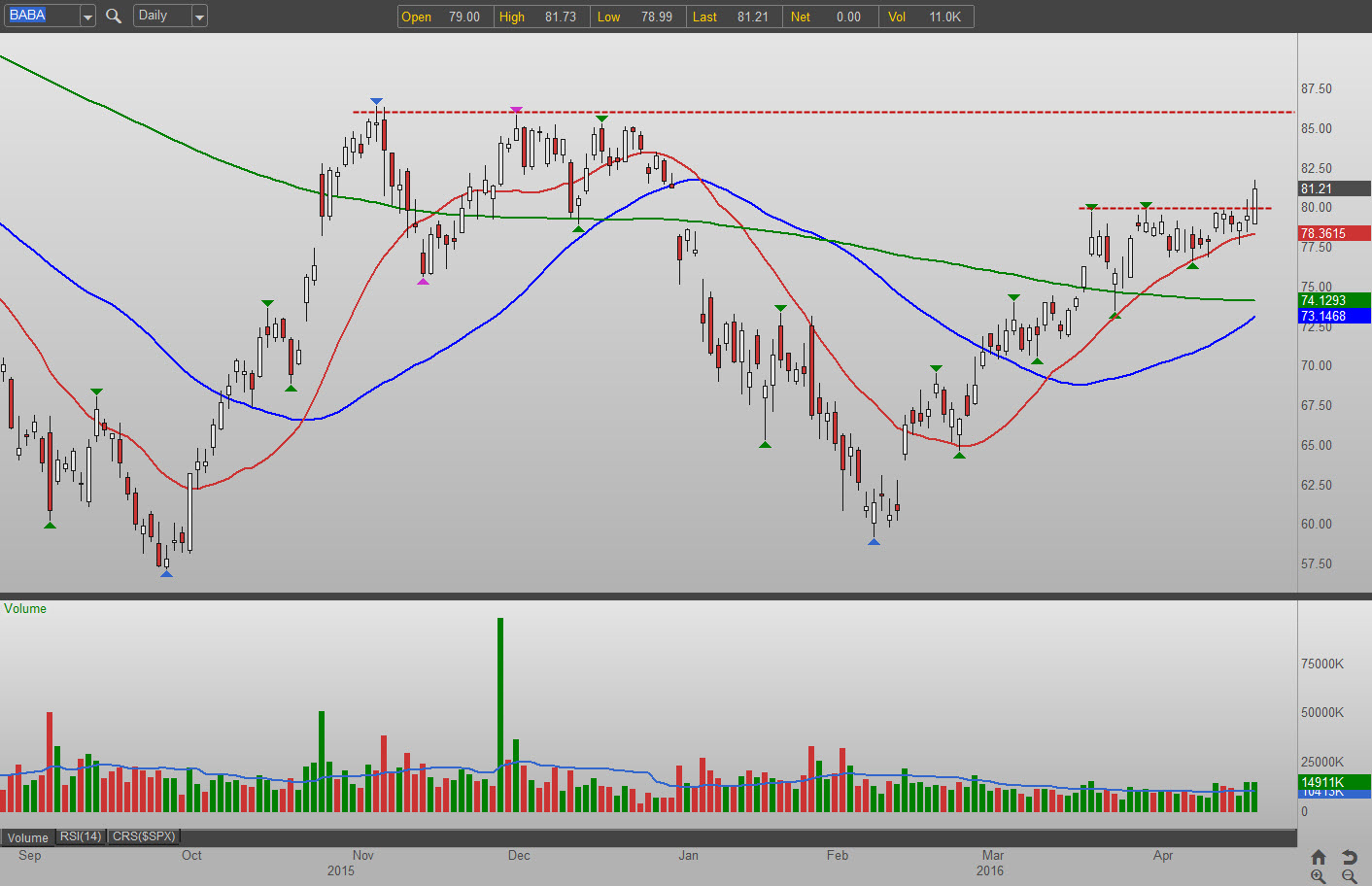This screenshot has height=886, width=1372.
Task: Click the 81.21 last price axis label
Action: click(1333, 188)
